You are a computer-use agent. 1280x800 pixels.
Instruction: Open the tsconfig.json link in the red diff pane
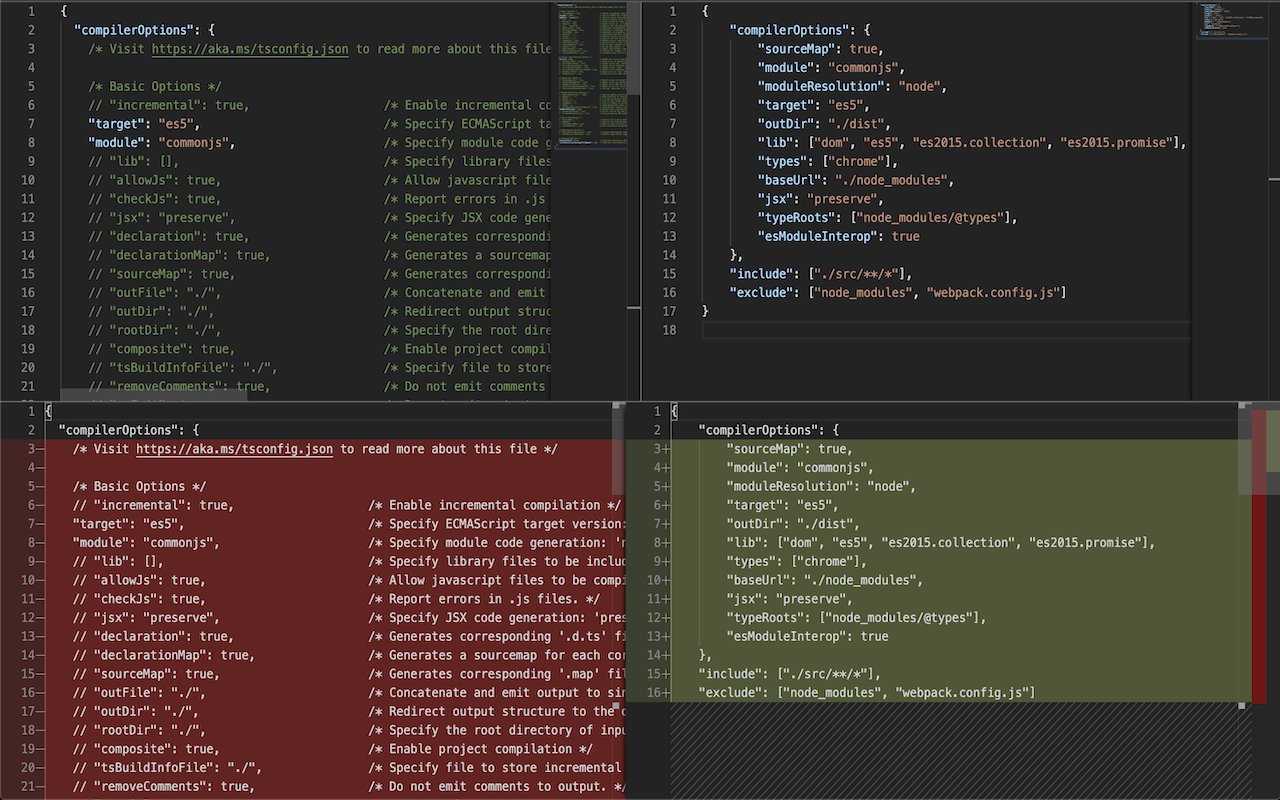pos(234,449)
